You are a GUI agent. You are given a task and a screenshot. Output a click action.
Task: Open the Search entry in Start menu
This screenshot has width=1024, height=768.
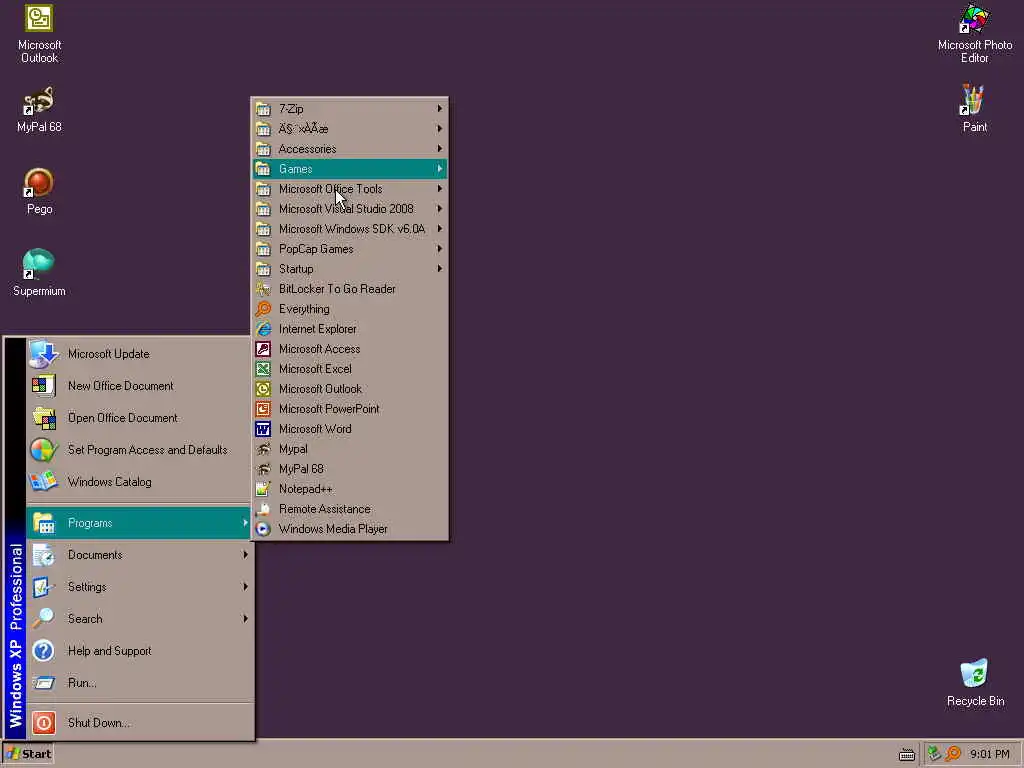point(138,618)
